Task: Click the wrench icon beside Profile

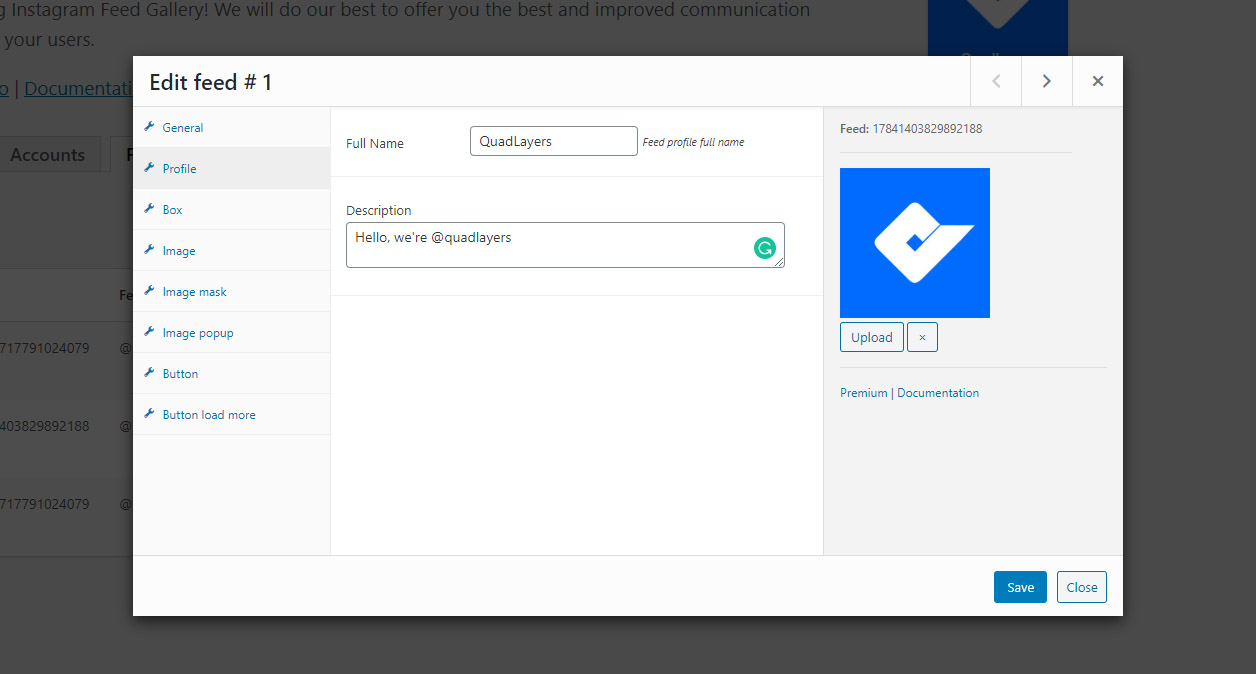Action: coord(149,168)
